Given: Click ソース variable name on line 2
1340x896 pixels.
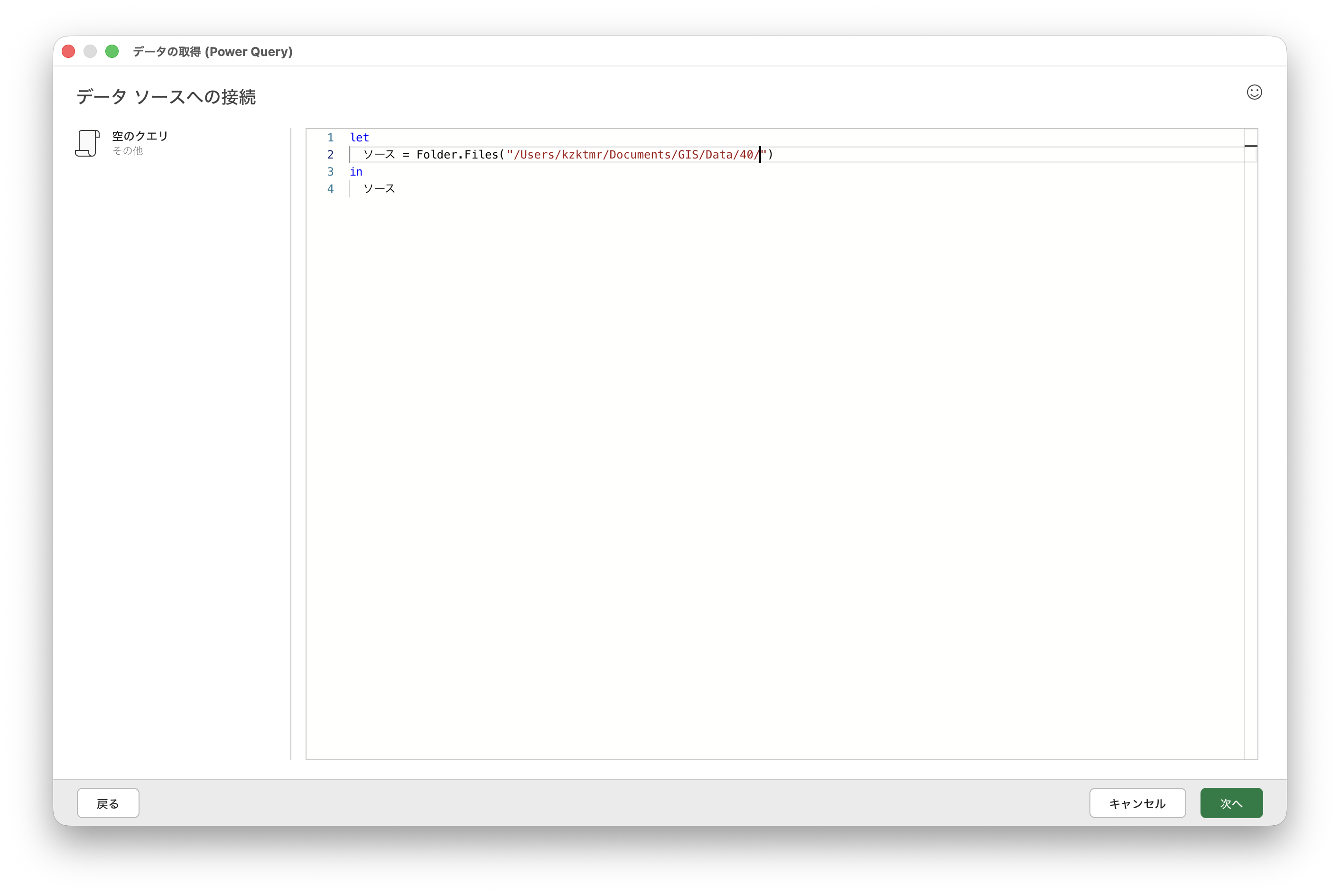Looking at the screenshot, I should click(379, 155).
